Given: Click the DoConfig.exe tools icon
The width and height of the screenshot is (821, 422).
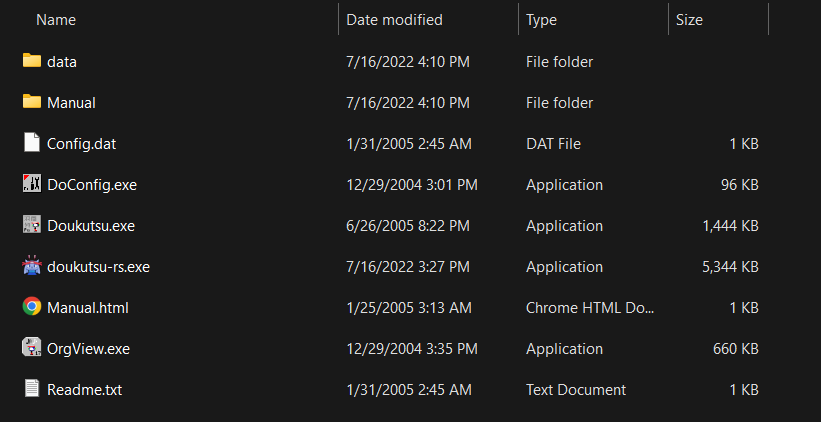Looking at the screenshot, I should point(32,184).
